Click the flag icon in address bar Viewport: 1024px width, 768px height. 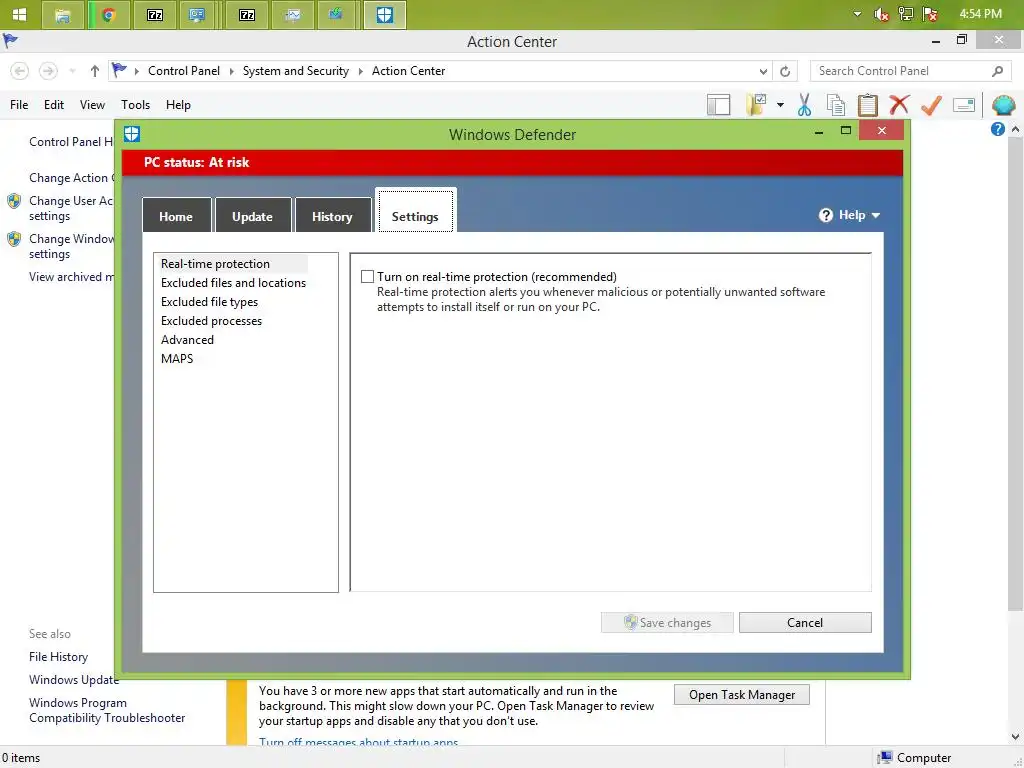119,70
